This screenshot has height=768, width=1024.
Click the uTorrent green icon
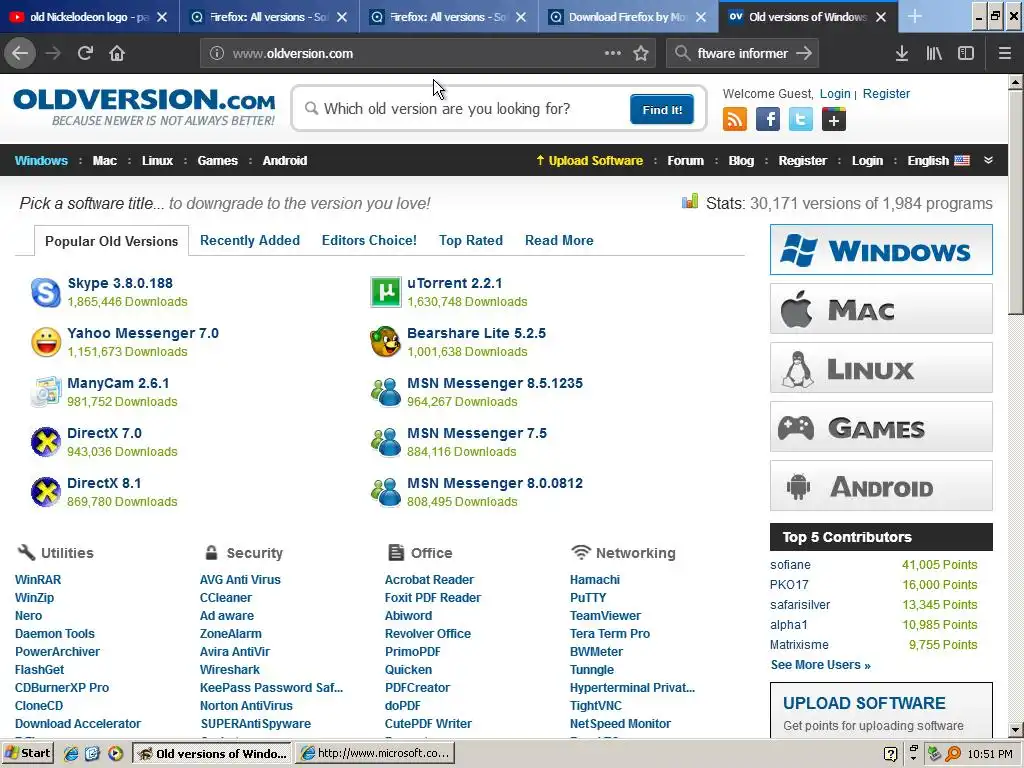coord(385,292)
